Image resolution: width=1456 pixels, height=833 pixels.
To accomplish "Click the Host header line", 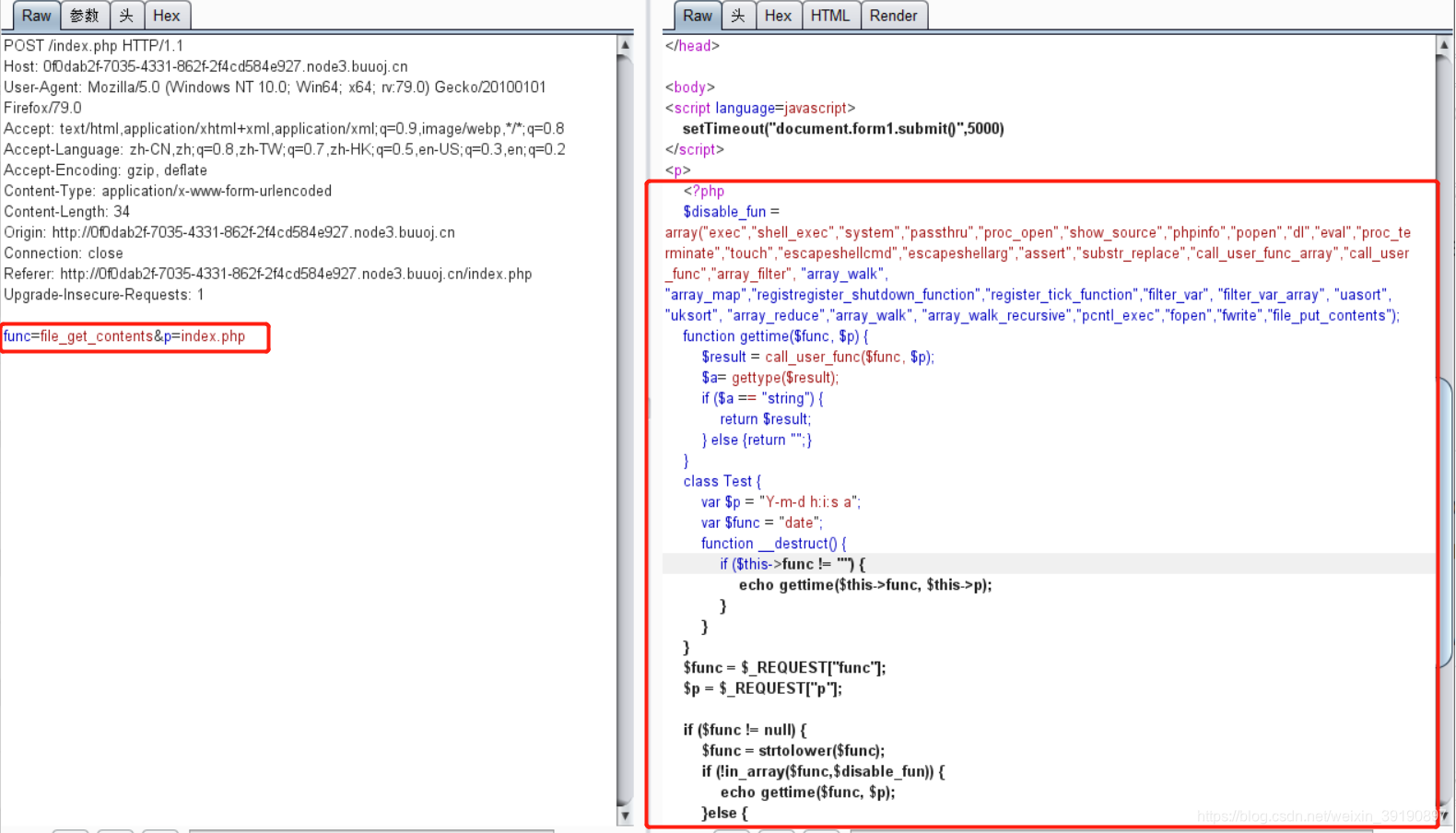I will coord(205,66).
